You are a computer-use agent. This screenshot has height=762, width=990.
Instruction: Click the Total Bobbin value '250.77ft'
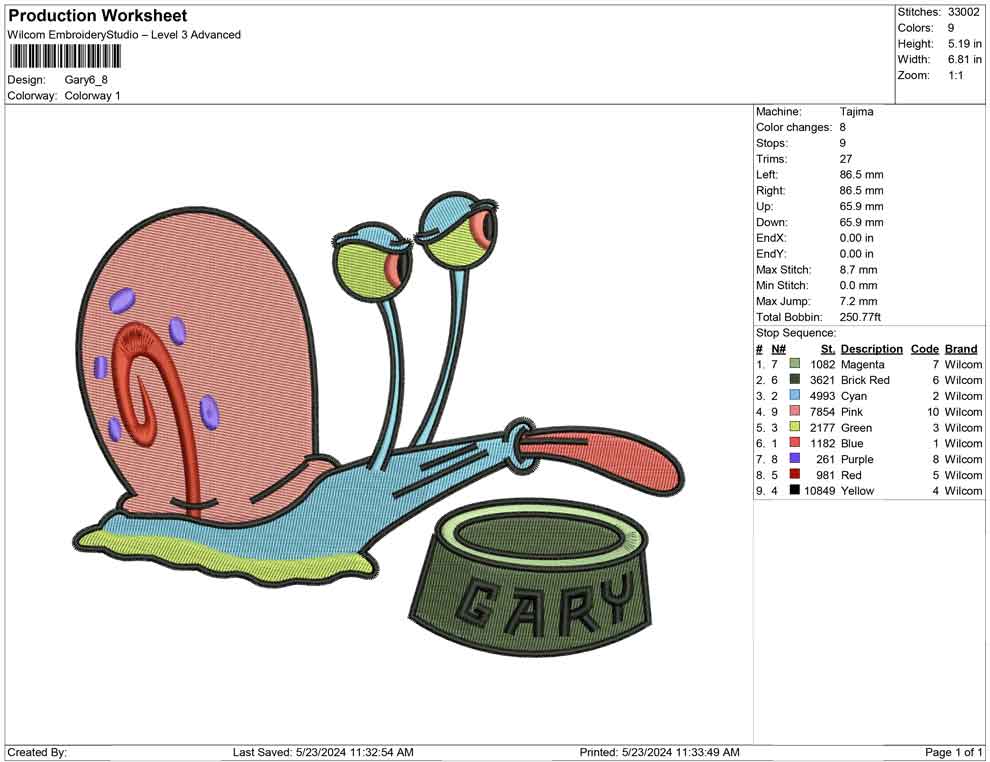coord(860,317)
